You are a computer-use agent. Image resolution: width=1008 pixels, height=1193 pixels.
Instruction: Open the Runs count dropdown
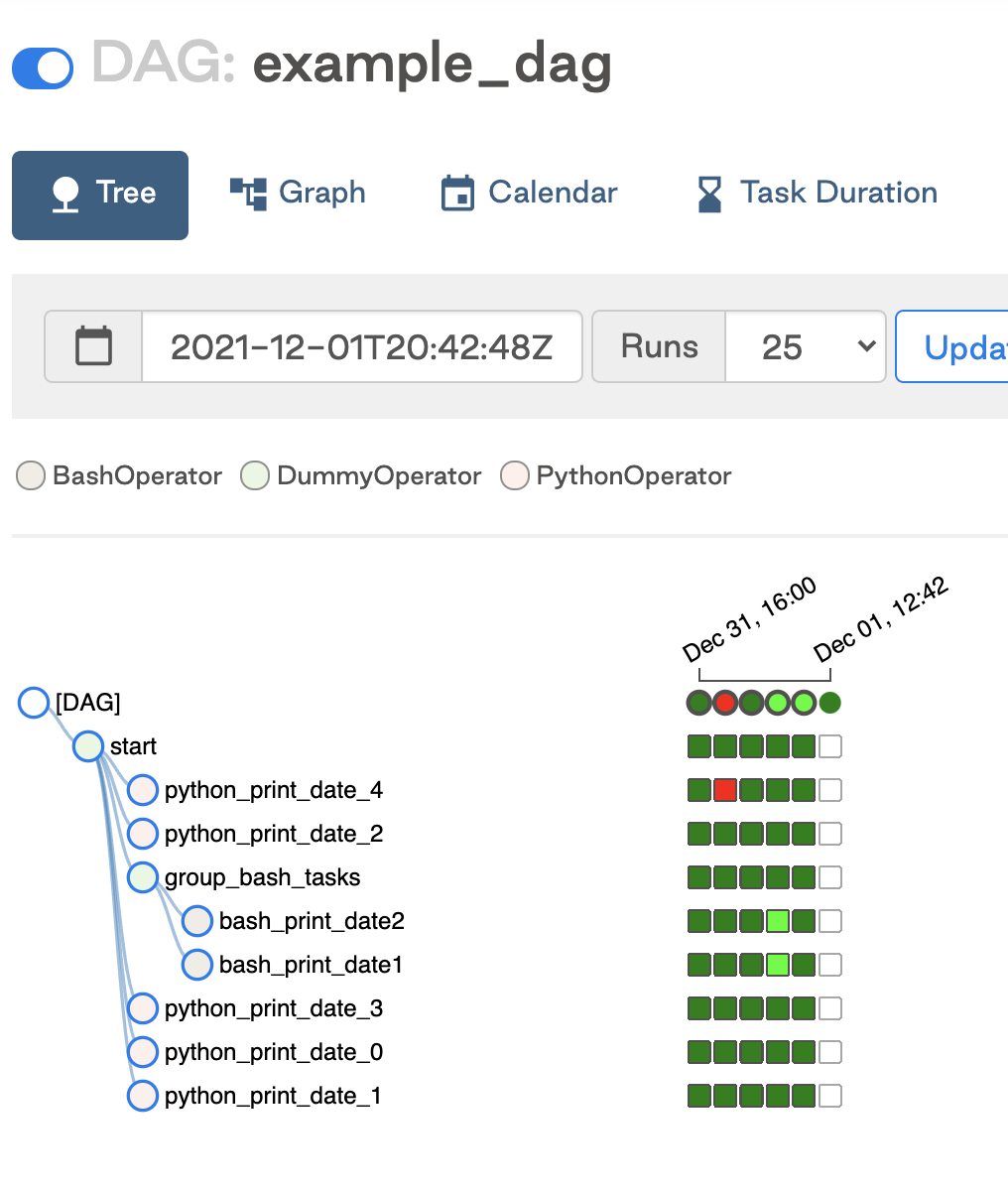tap(806, 346)
